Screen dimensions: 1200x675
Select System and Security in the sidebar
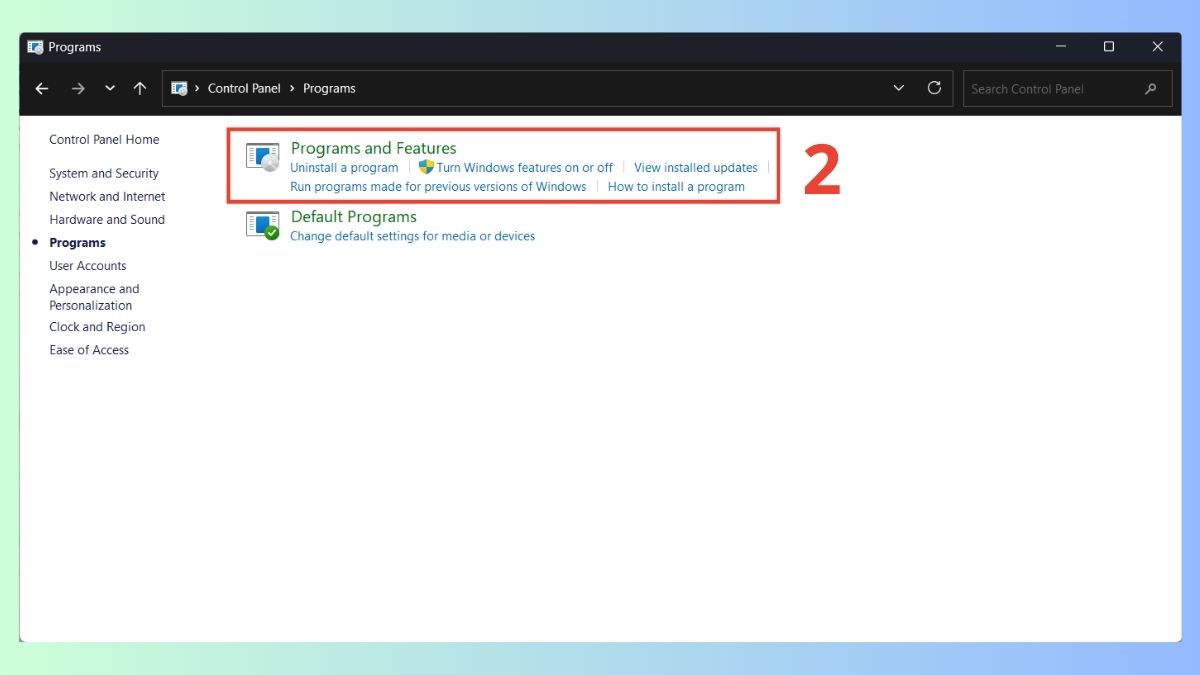(x=103, y=173)
